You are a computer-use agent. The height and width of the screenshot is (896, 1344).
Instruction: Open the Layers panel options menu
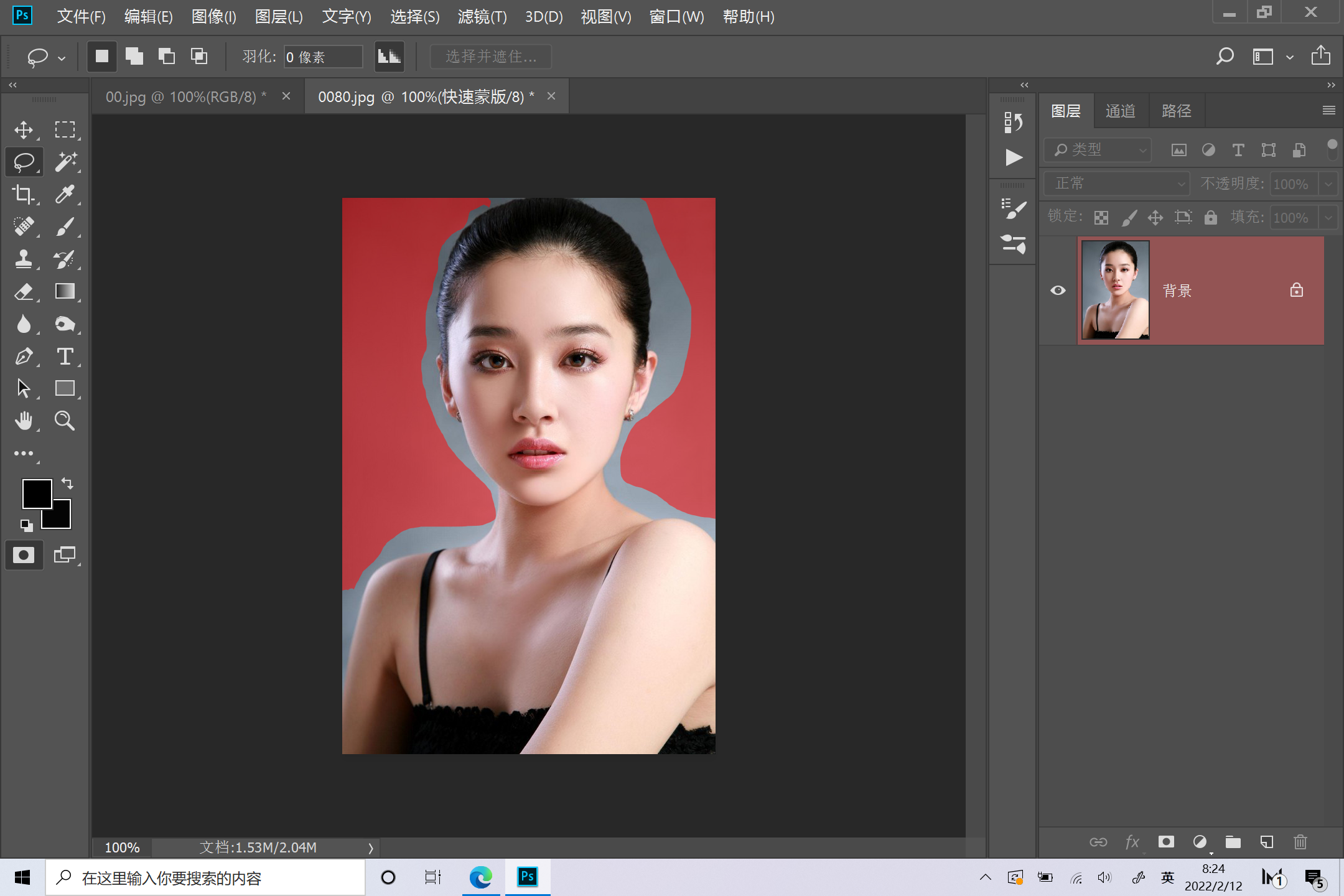click(x=1328, y=110)
